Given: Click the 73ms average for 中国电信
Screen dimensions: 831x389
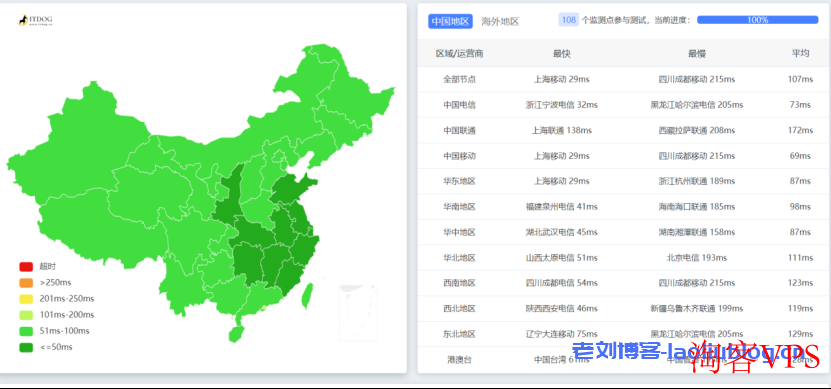Looking at the screenshot, I should point(800,105).
